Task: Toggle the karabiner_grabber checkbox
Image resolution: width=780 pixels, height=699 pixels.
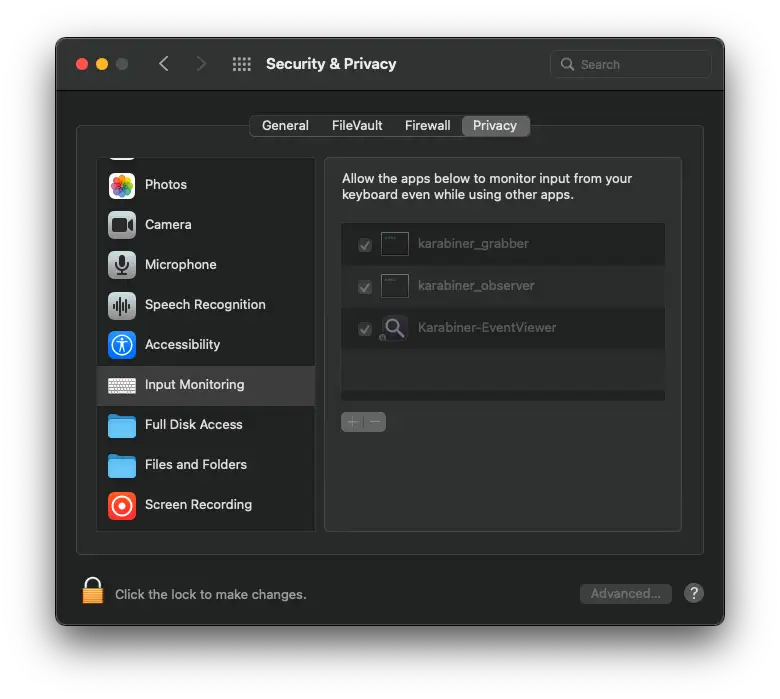Action: click(x=365, y=245)
